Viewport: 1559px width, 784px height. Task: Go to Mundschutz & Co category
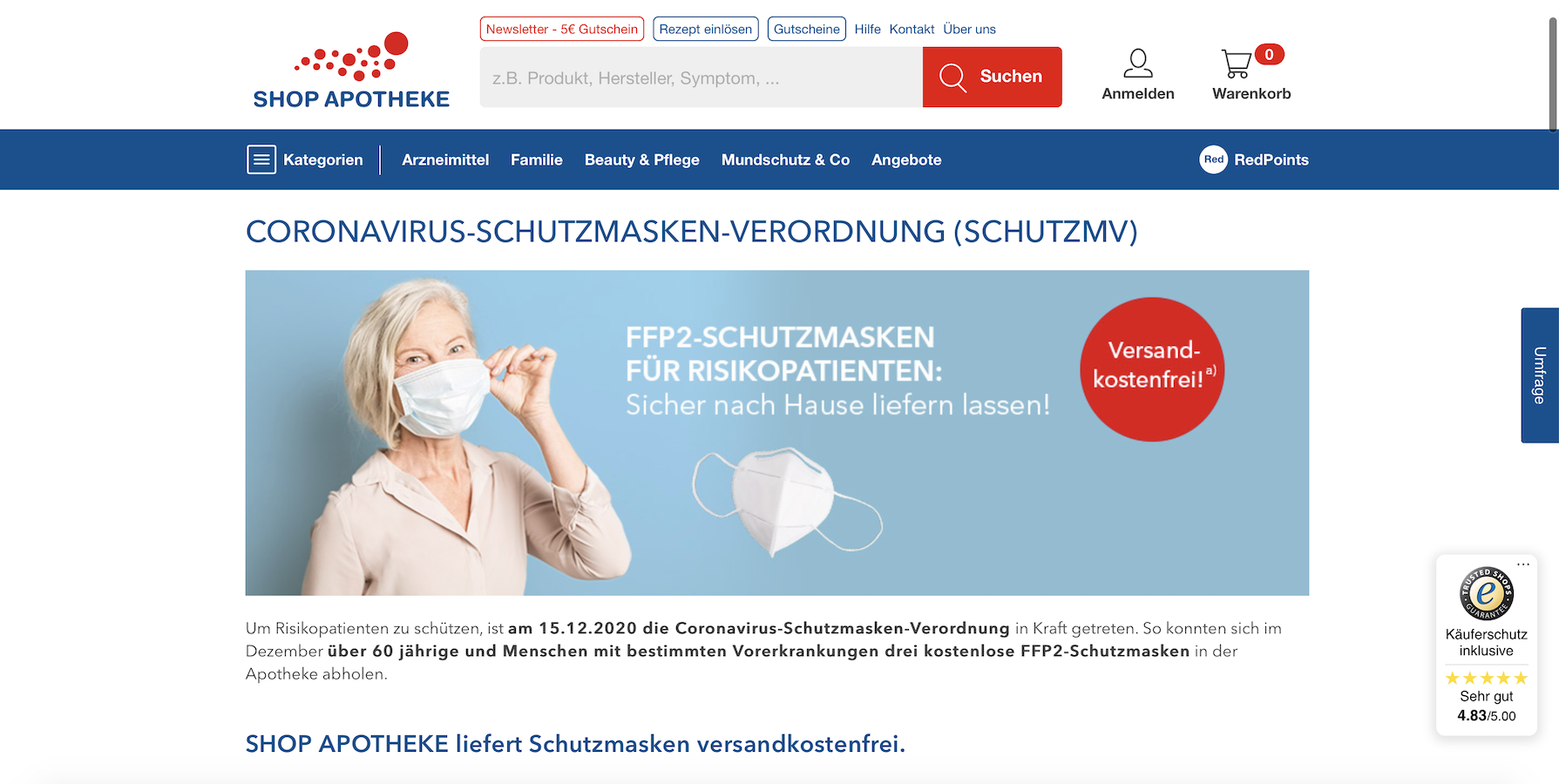[785, 159]
